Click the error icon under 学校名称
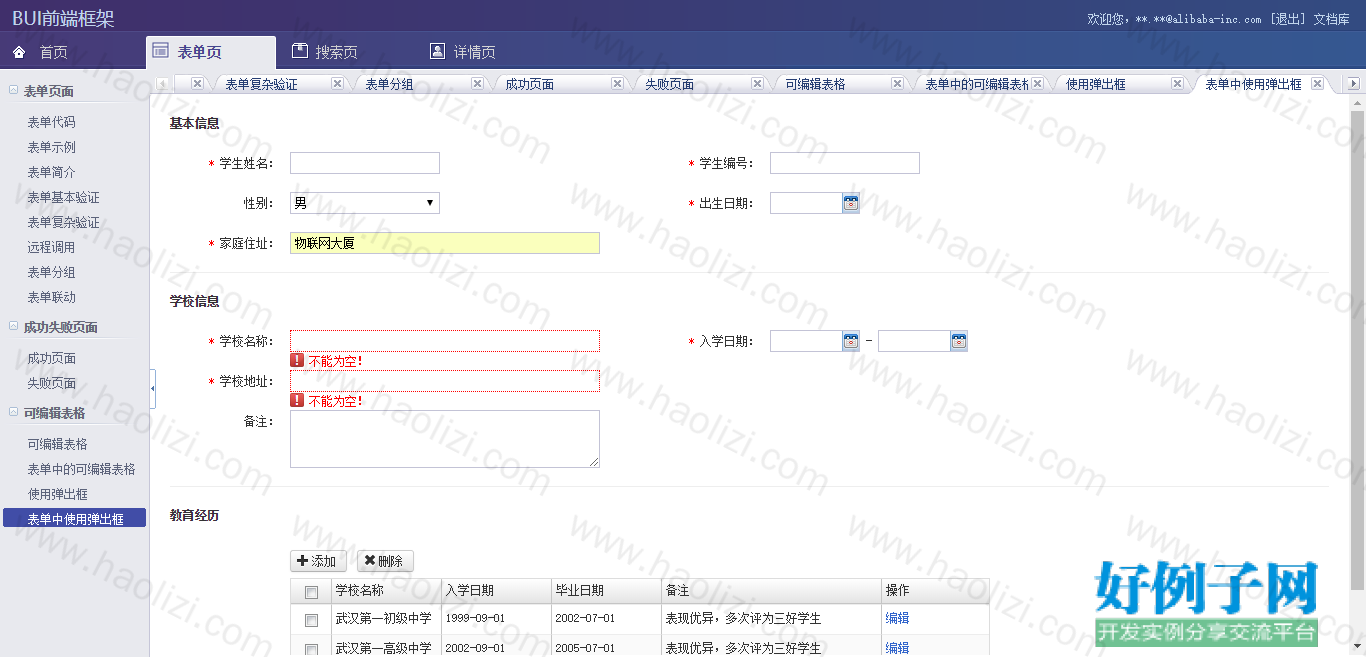 pyautogui.click(x=297, y=361)
